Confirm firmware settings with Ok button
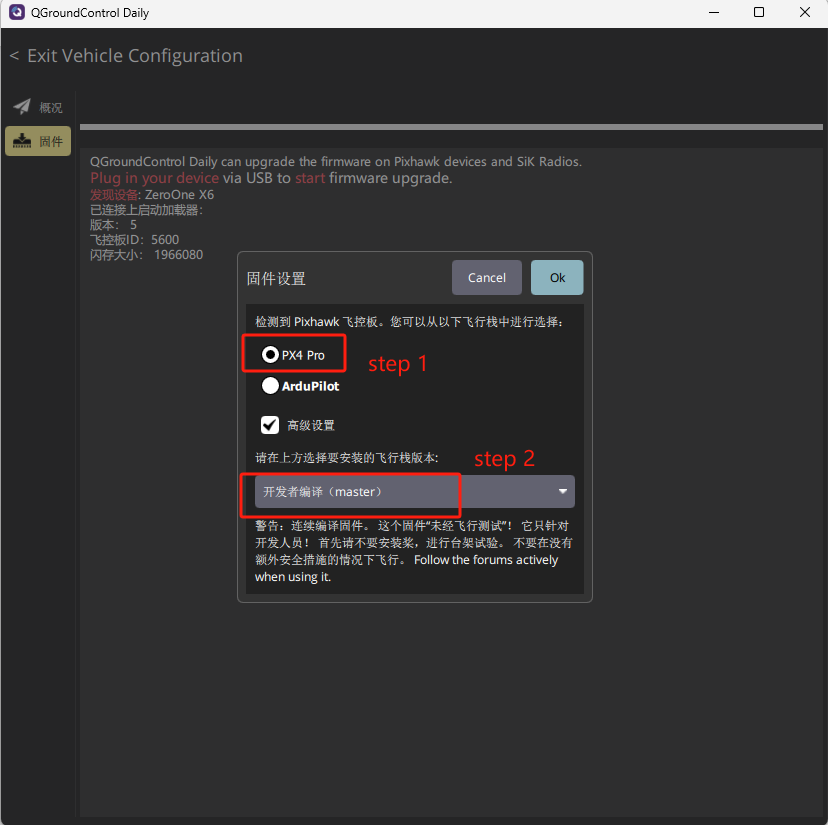The width and height of the screenshot is (828, 825). coord(557,277)
